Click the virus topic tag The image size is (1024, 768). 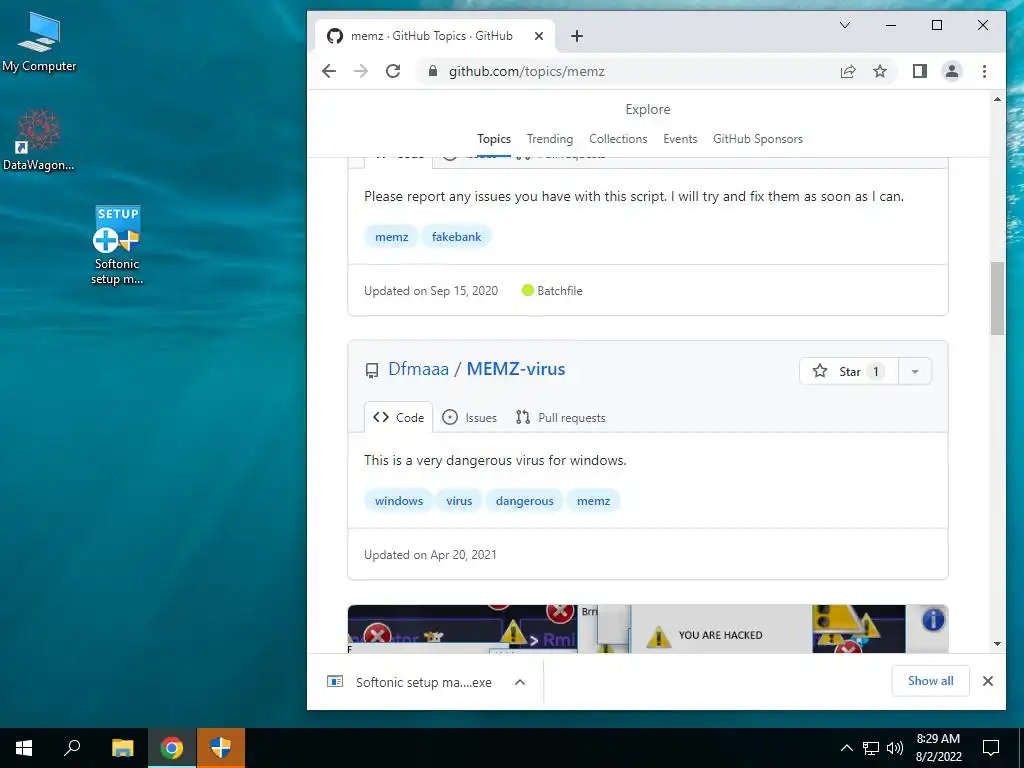(459, 501)
